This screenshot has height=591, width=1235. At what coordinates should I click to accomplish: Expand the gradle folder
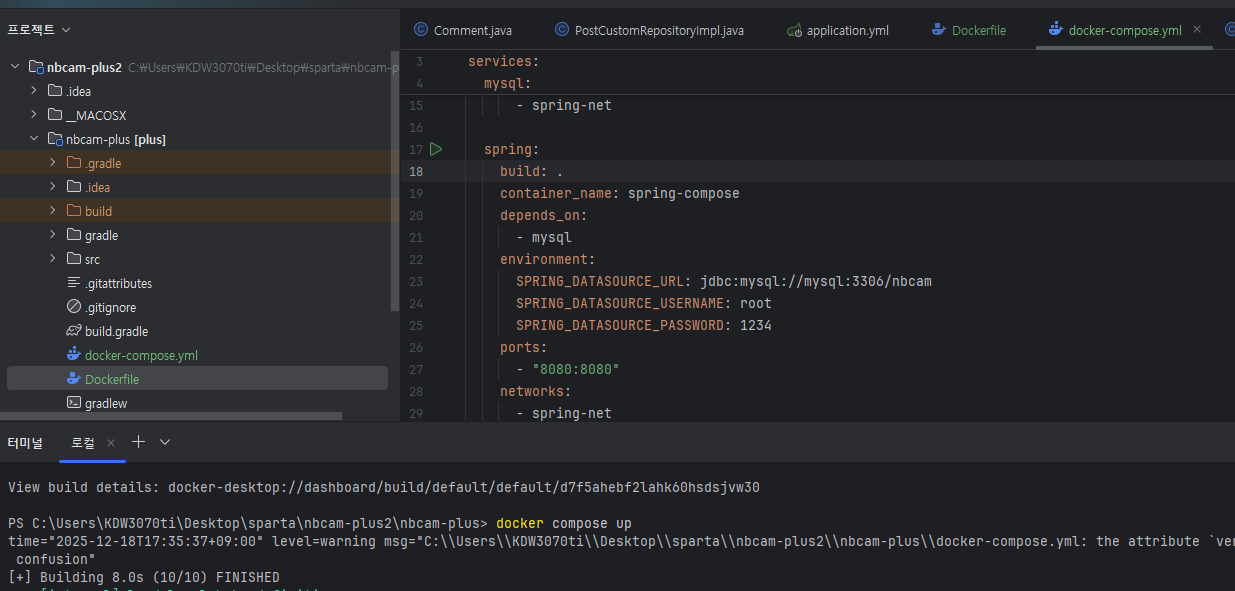click(53, 235)
